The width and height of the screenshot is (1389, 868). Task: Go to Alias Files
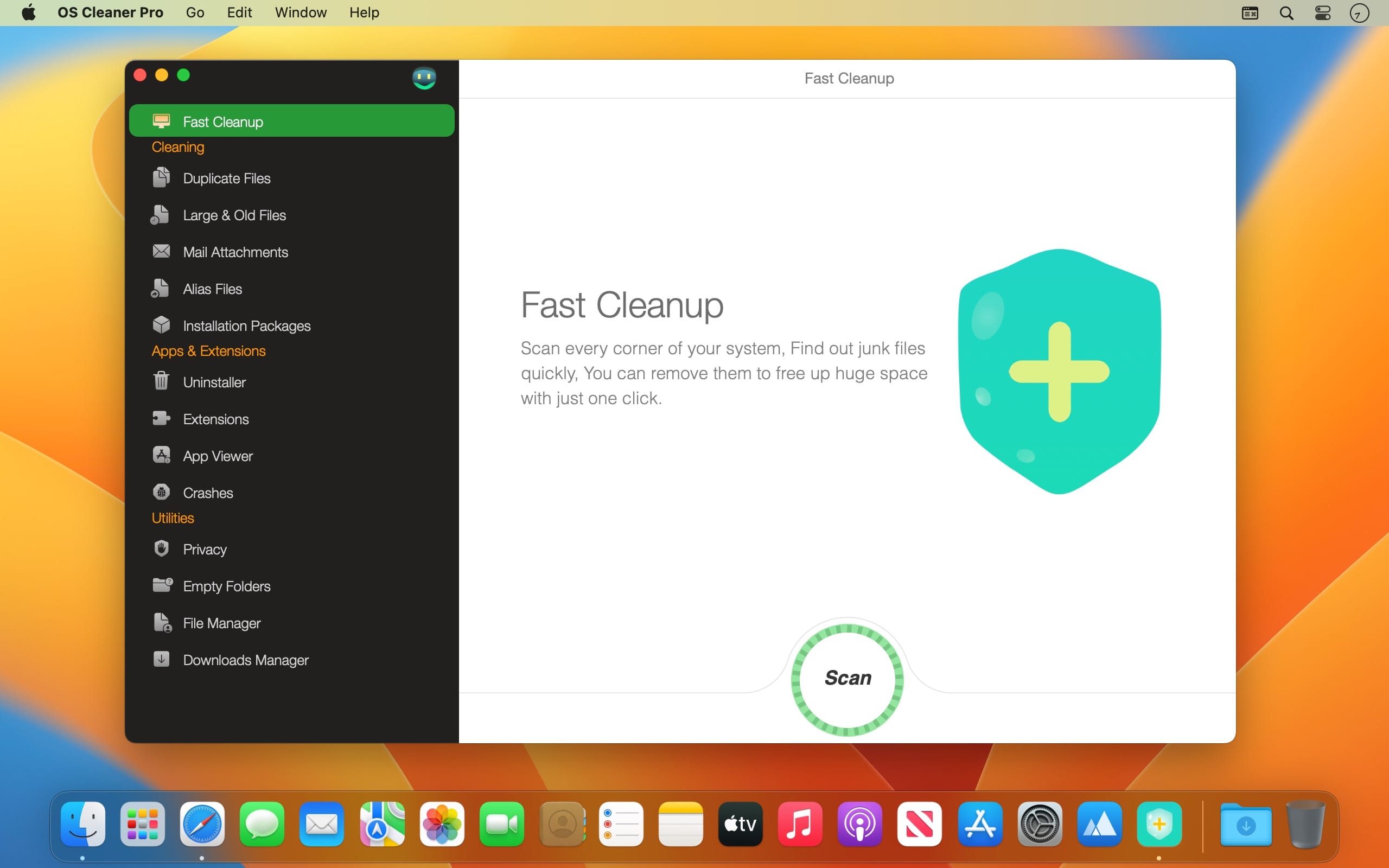click(212, 289)
